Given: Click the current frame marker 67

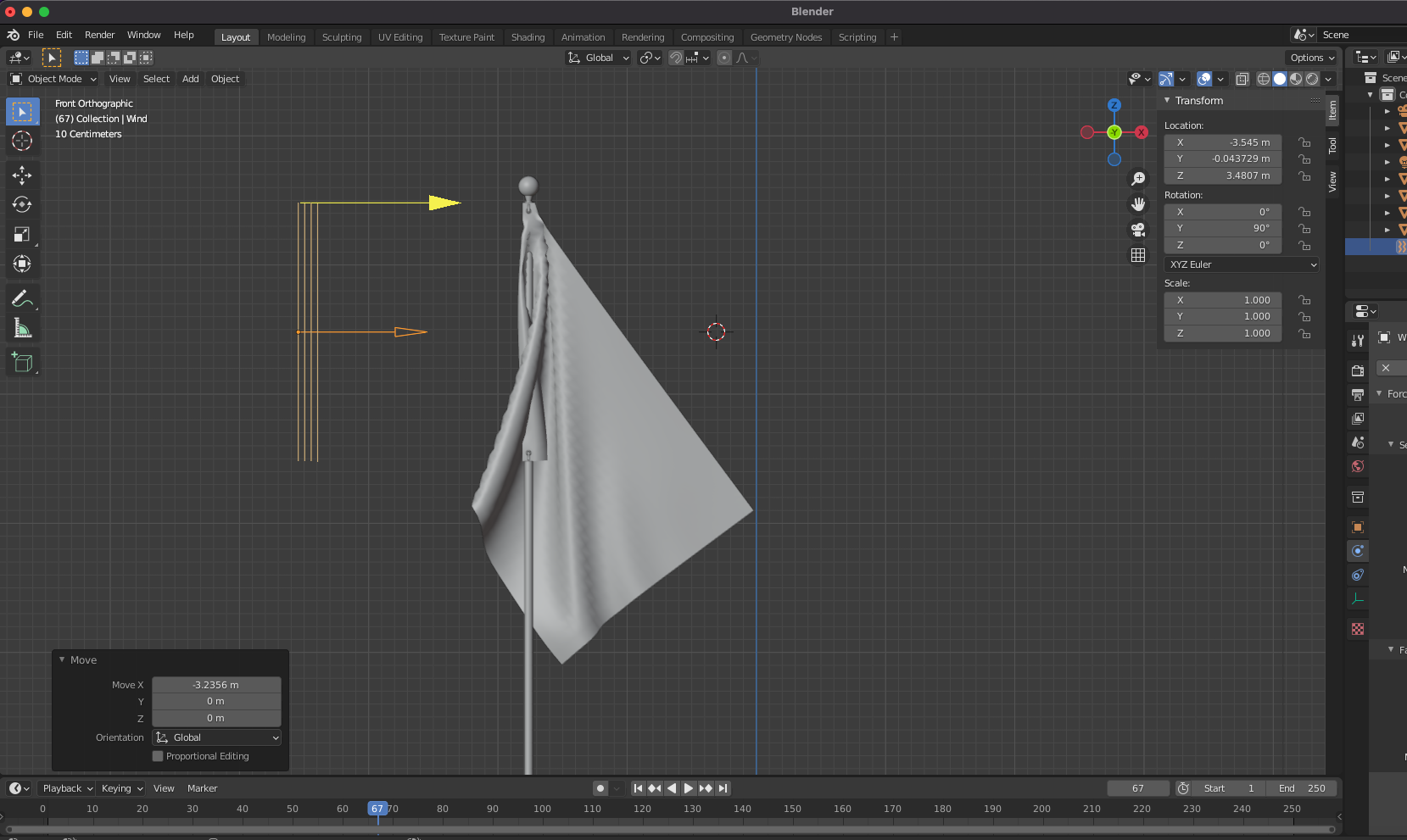Looking at the screenshot, I should (377, 809).
